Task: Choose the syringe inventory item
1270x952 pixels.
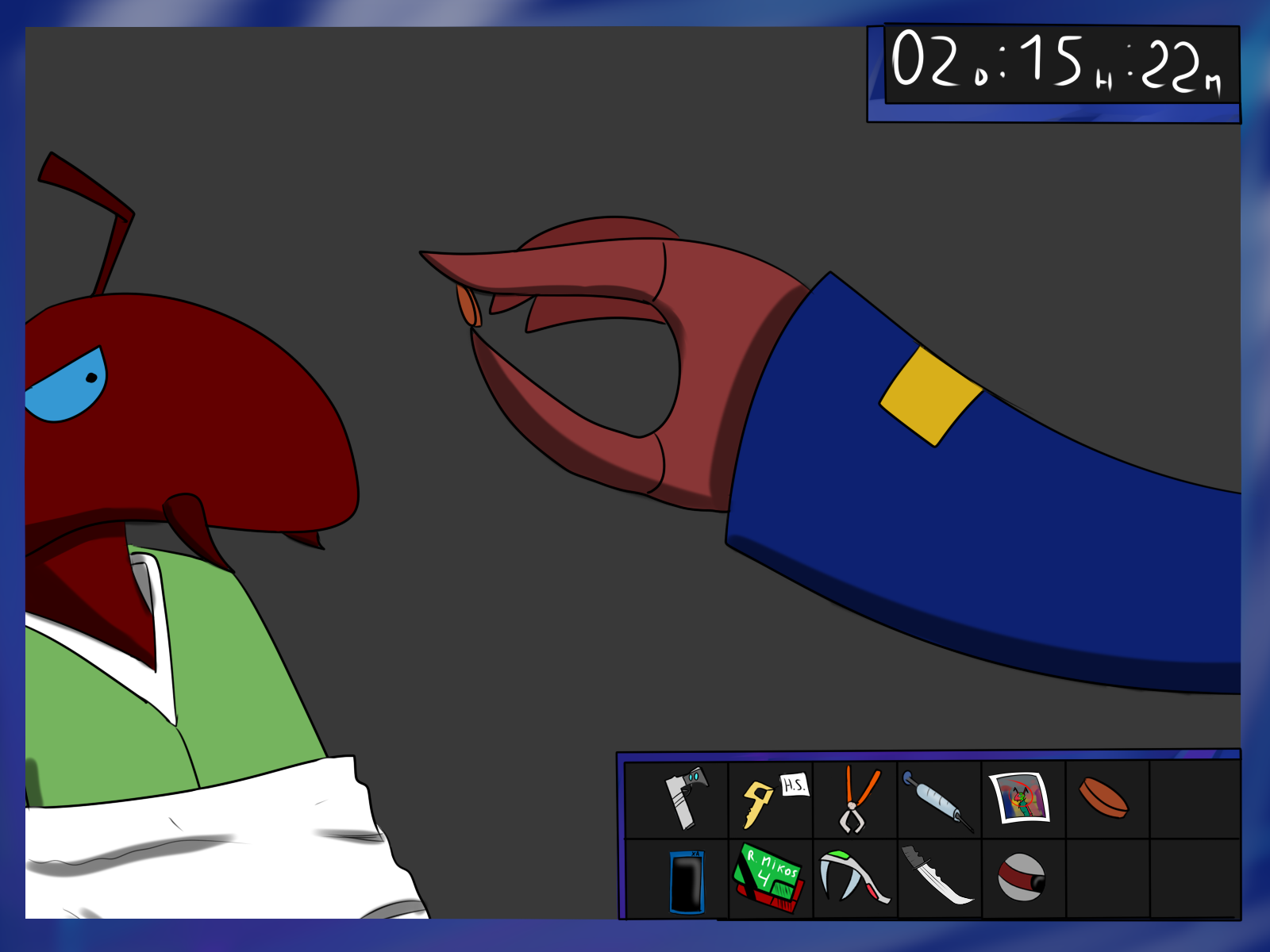Action: click(x=937, y=800)
